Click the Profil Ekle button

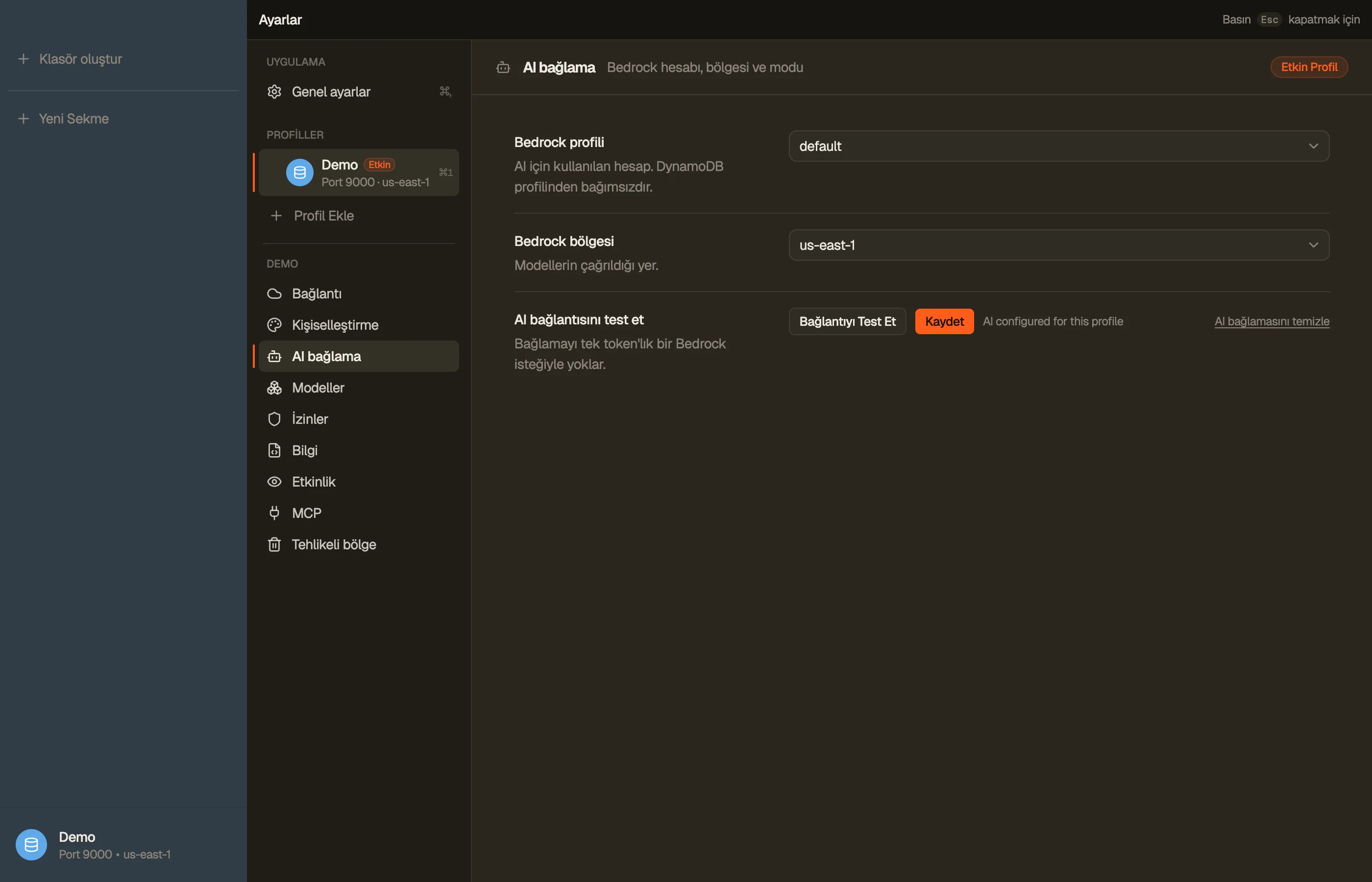tap(359, 216)
